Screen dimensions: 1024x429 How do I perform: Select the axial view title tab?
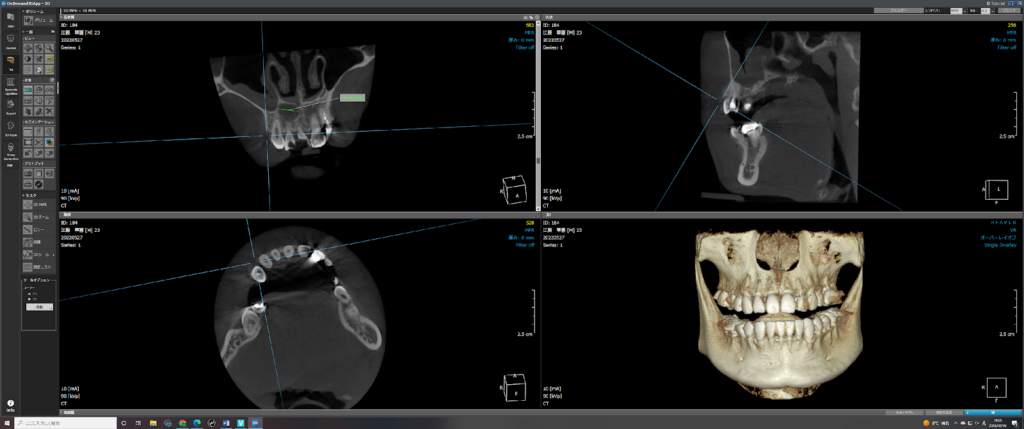point(68,213)
